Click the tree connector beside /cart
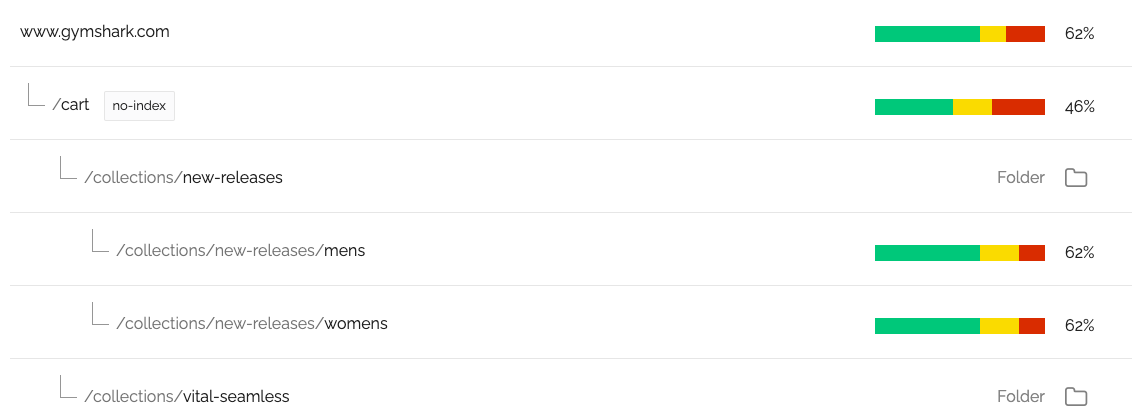Screen dimensions: 1132x414 click(36, 95)
